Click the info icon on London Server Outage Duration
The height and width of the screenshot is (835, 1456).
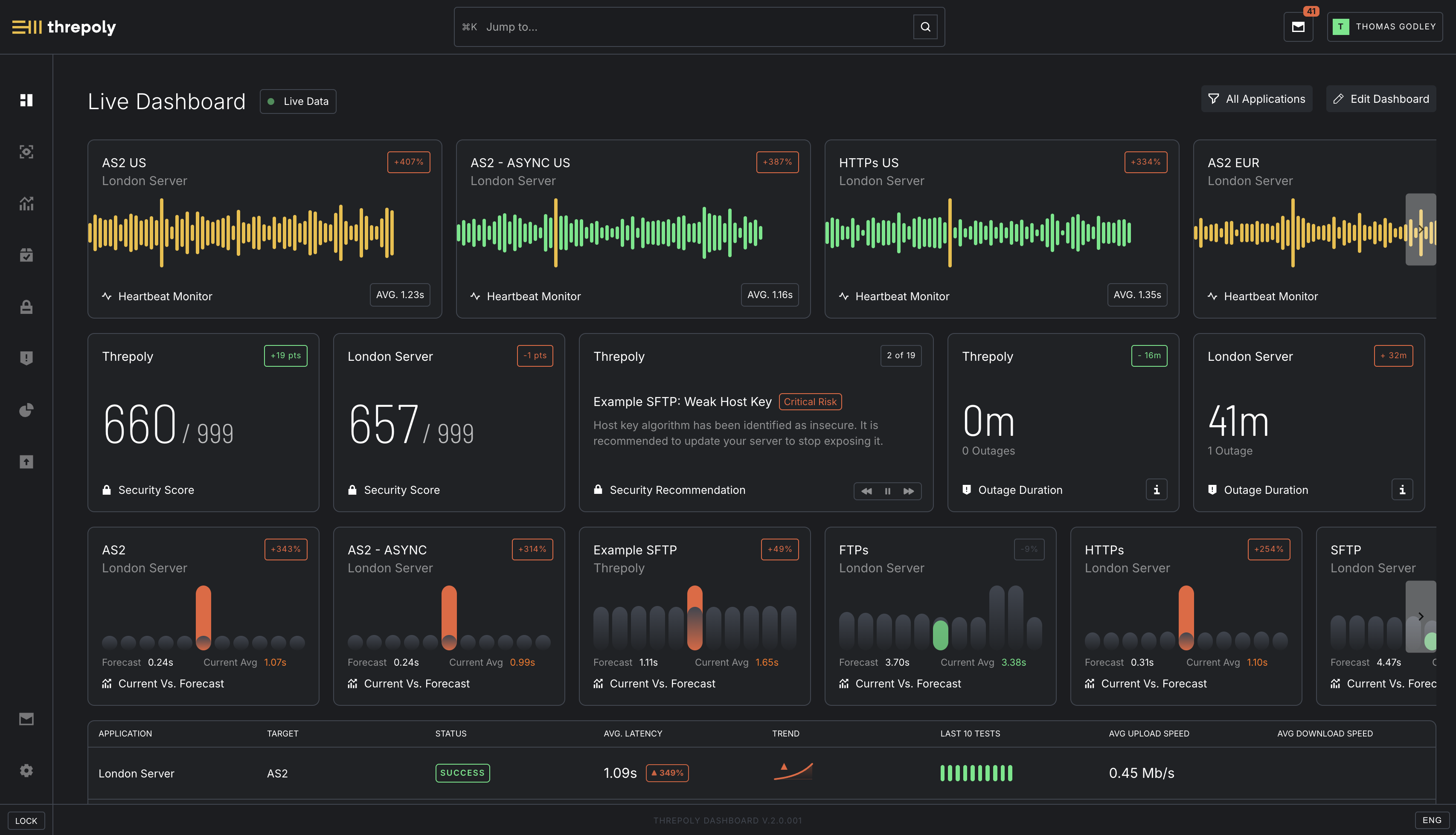point(1403,489)
